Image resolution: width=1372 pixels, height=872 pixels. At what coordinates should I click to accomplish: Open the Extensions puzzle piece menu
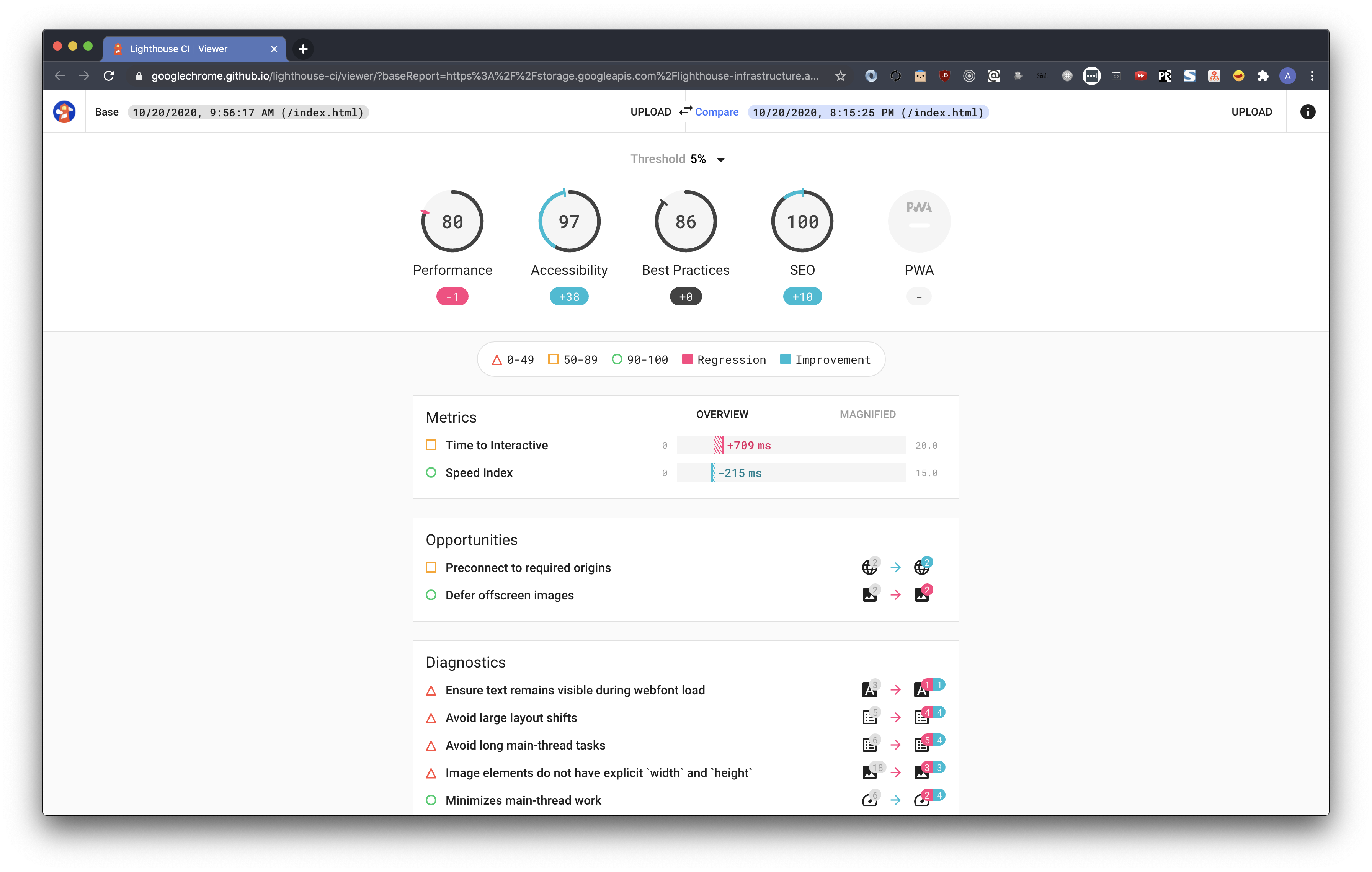pyautogui.click(x=1263, y=76)
